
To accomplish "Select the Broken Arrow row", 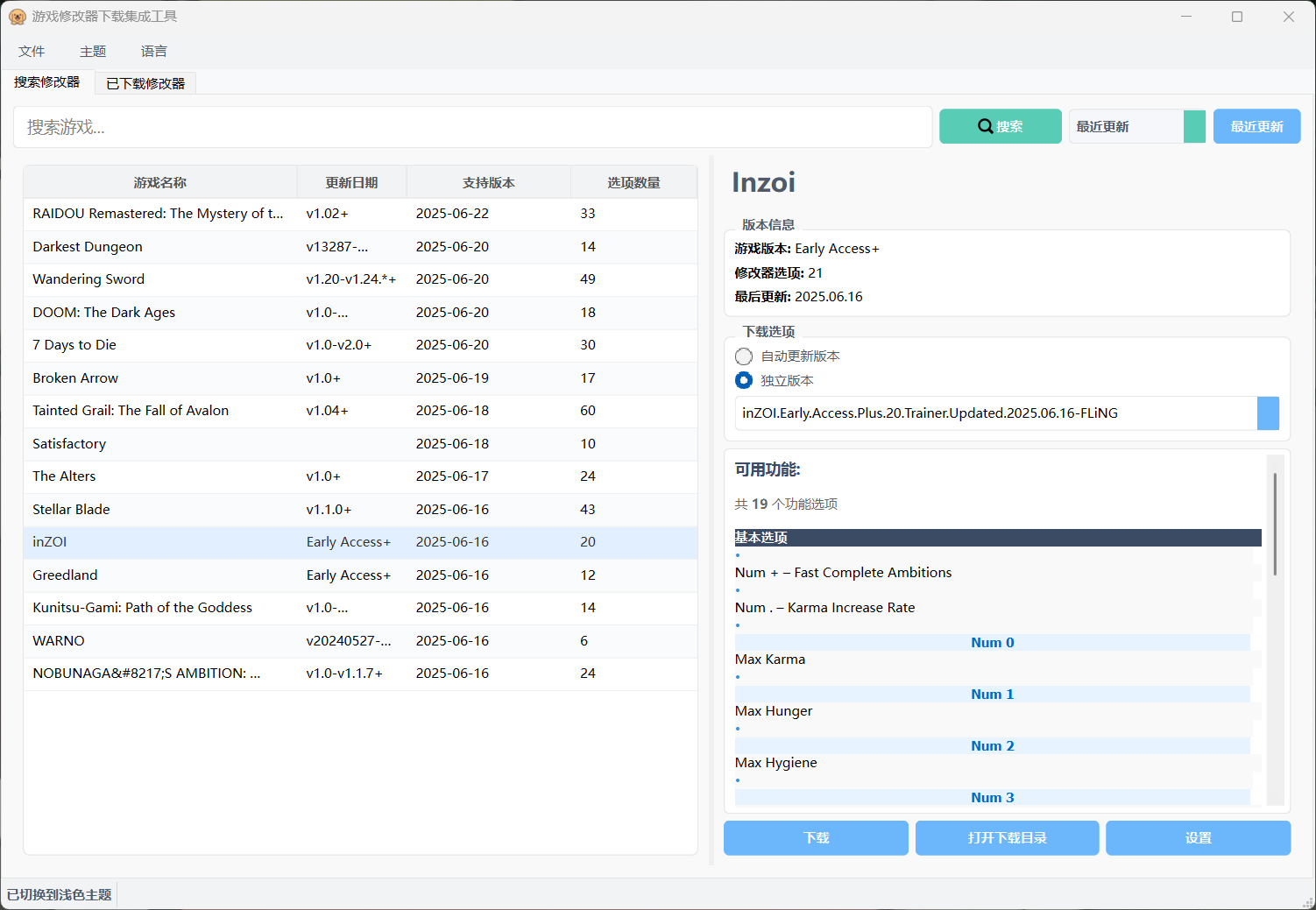I will pos(361,378).
